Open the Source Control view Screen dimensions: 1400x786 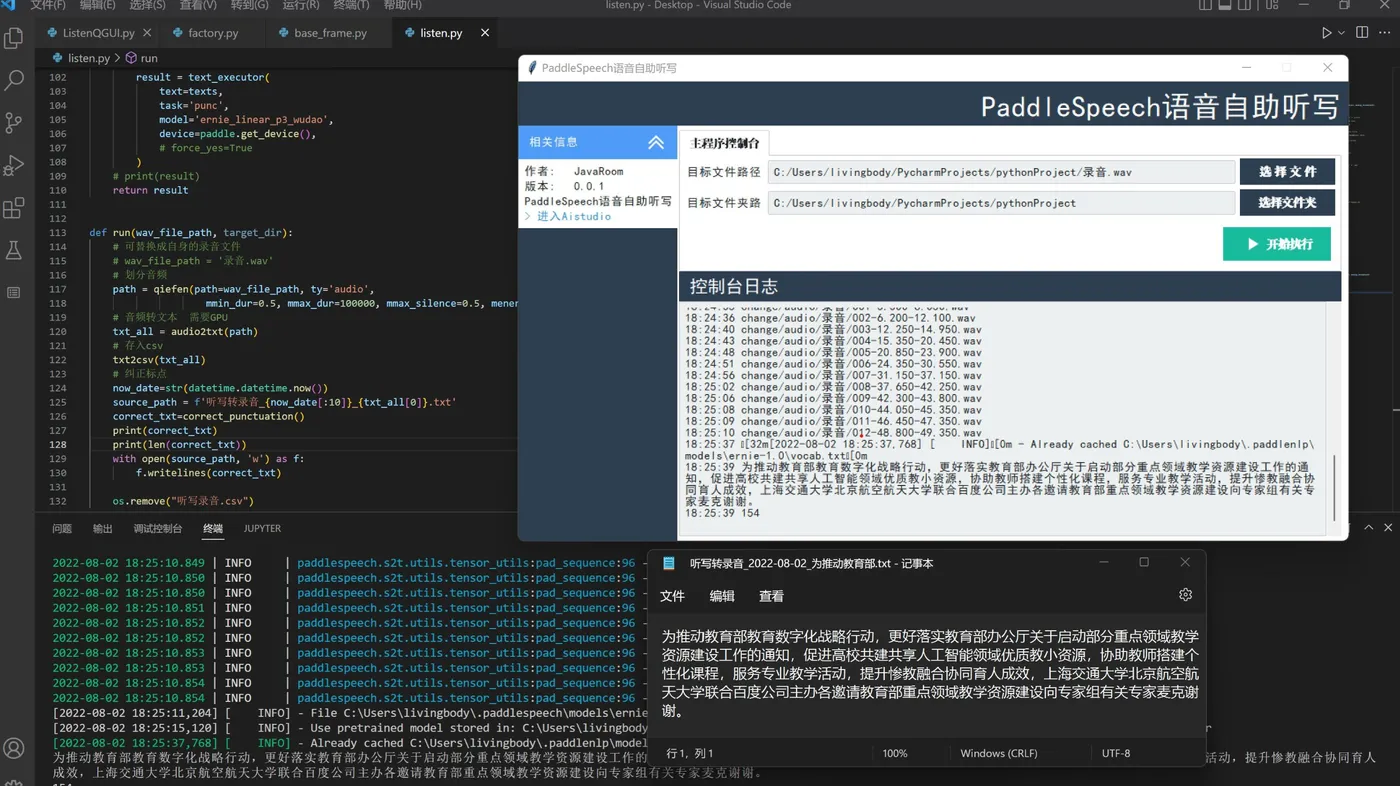coord(14,122)
